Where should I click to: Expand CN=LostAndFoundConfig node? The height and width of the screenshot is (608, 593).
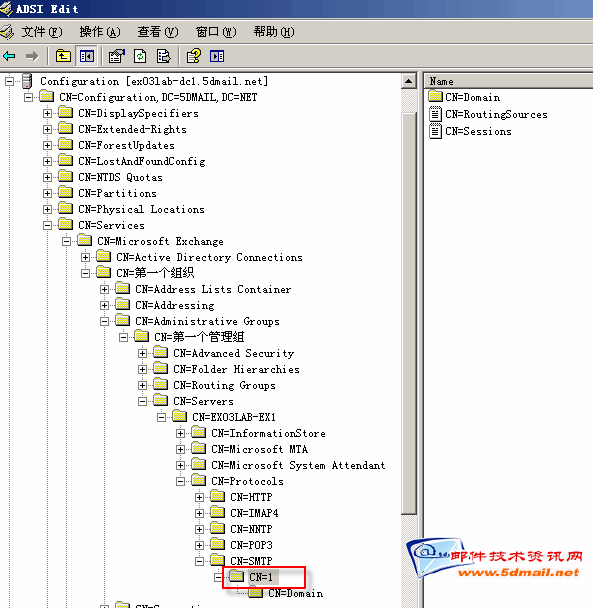click(x=47, y=161)
